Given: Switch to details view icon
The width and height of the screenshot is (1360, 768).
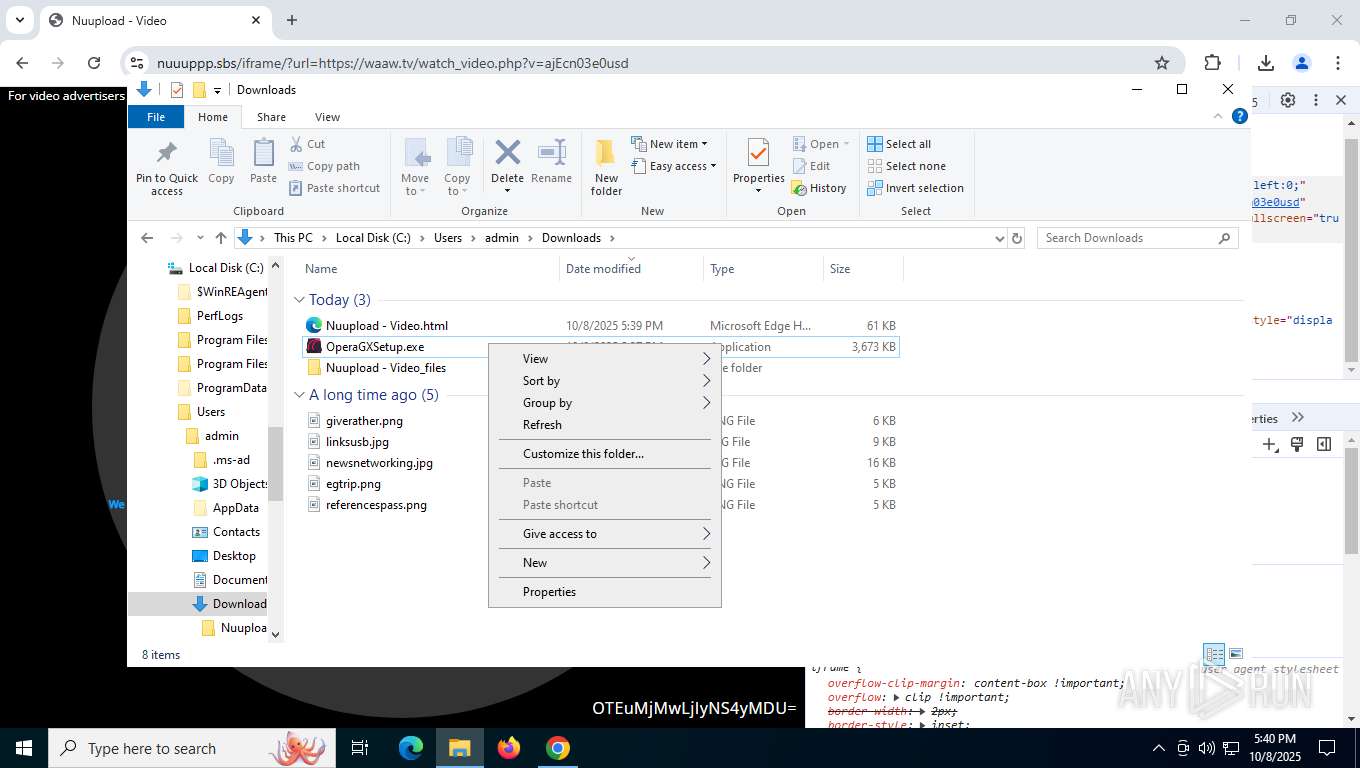Looking at the screenshot, I should coord(1214,654).
